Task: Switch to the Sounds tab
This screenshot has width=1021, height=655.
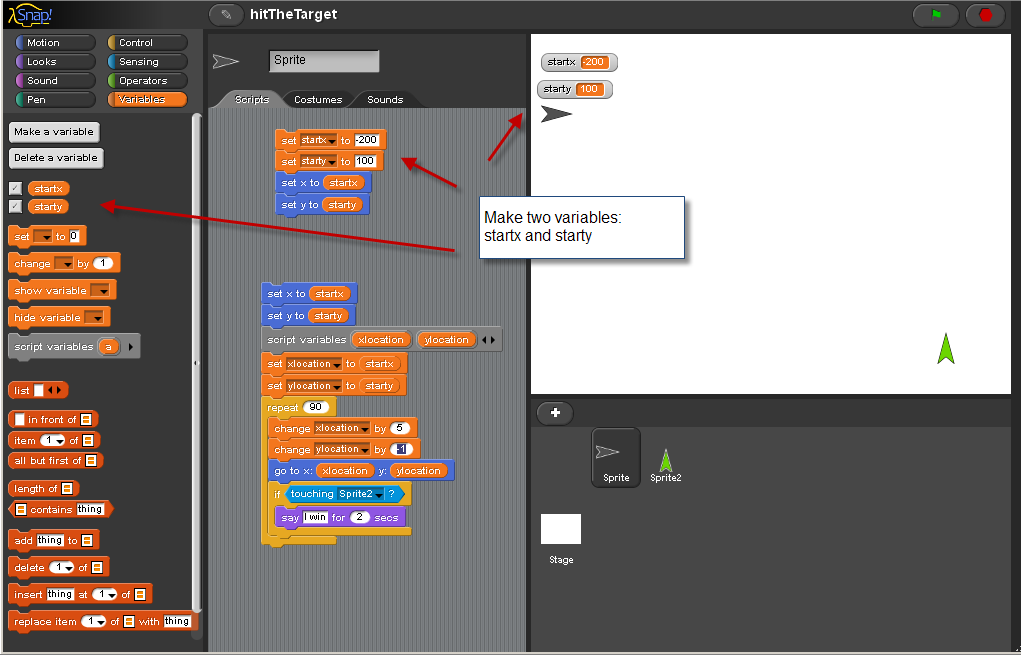Action: click(385, 99)
